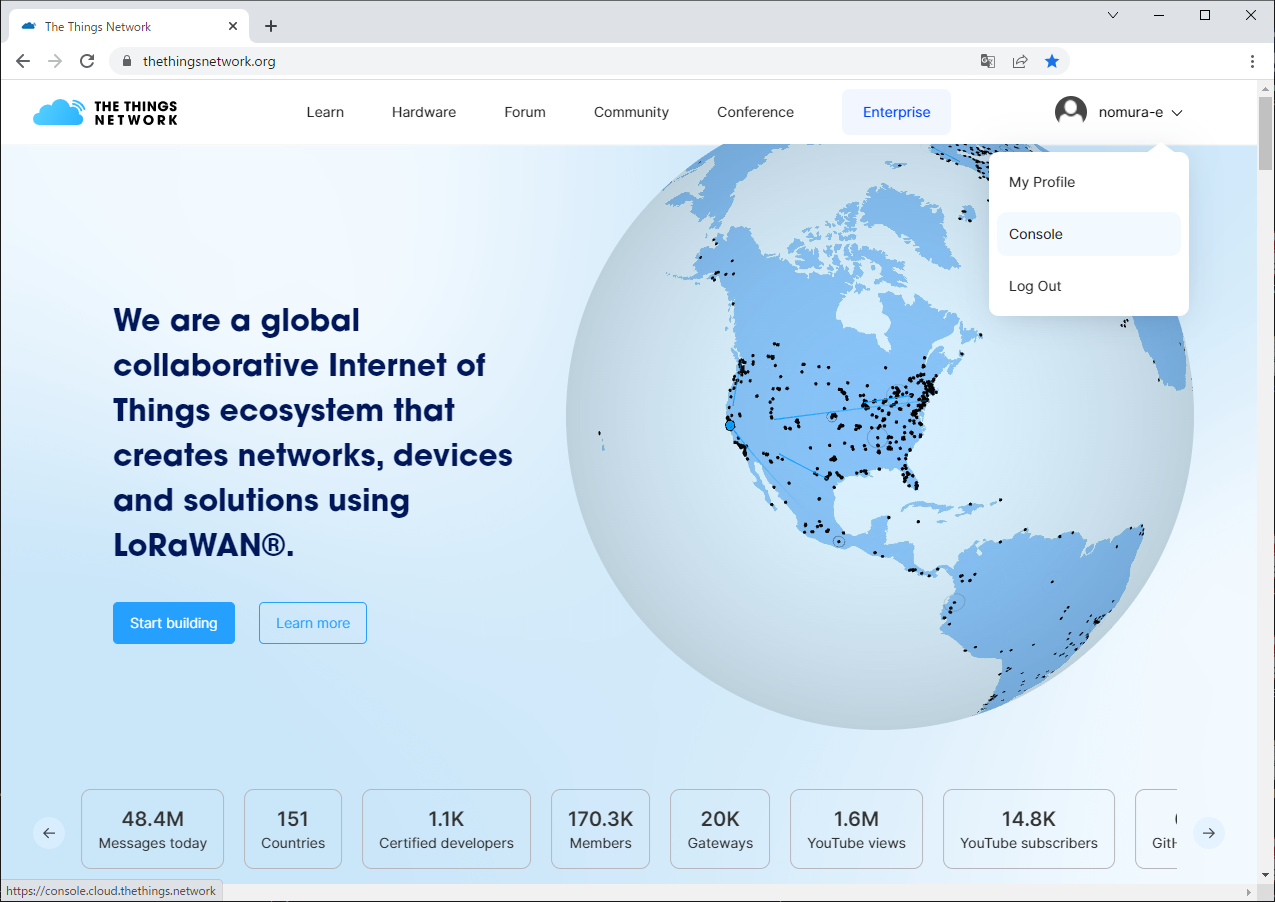Image resolution: width=1275 pixels, height=902 pixels.
Task: Click the bookmark star icon
Action: 1052,61
